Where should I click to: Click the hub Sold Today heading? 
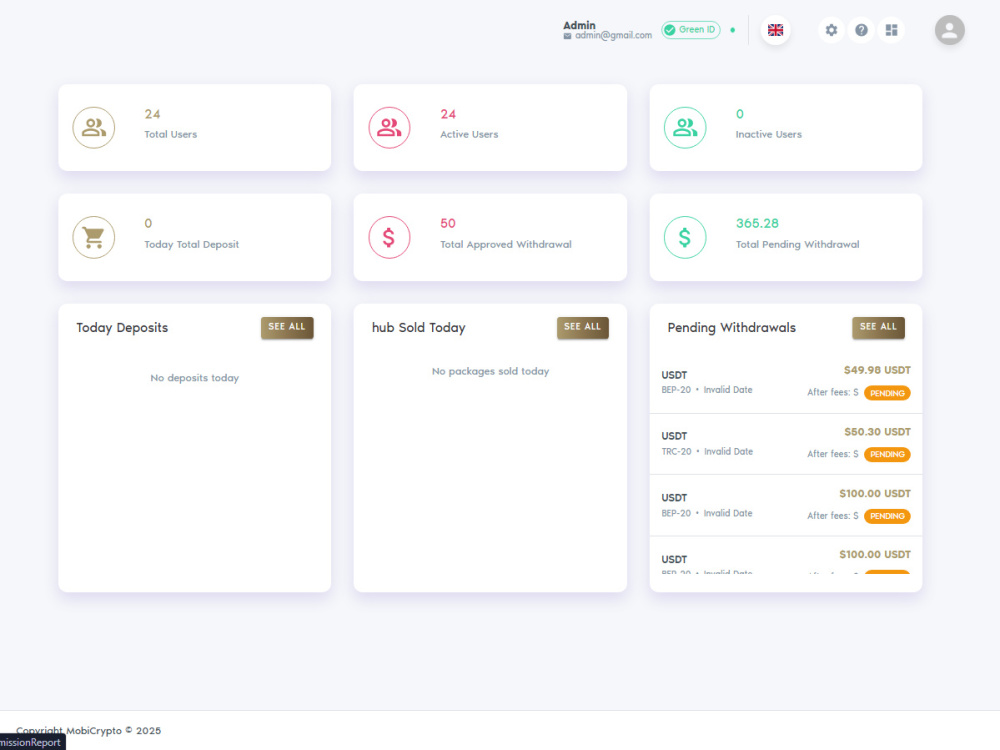click(x=418, y=328)
